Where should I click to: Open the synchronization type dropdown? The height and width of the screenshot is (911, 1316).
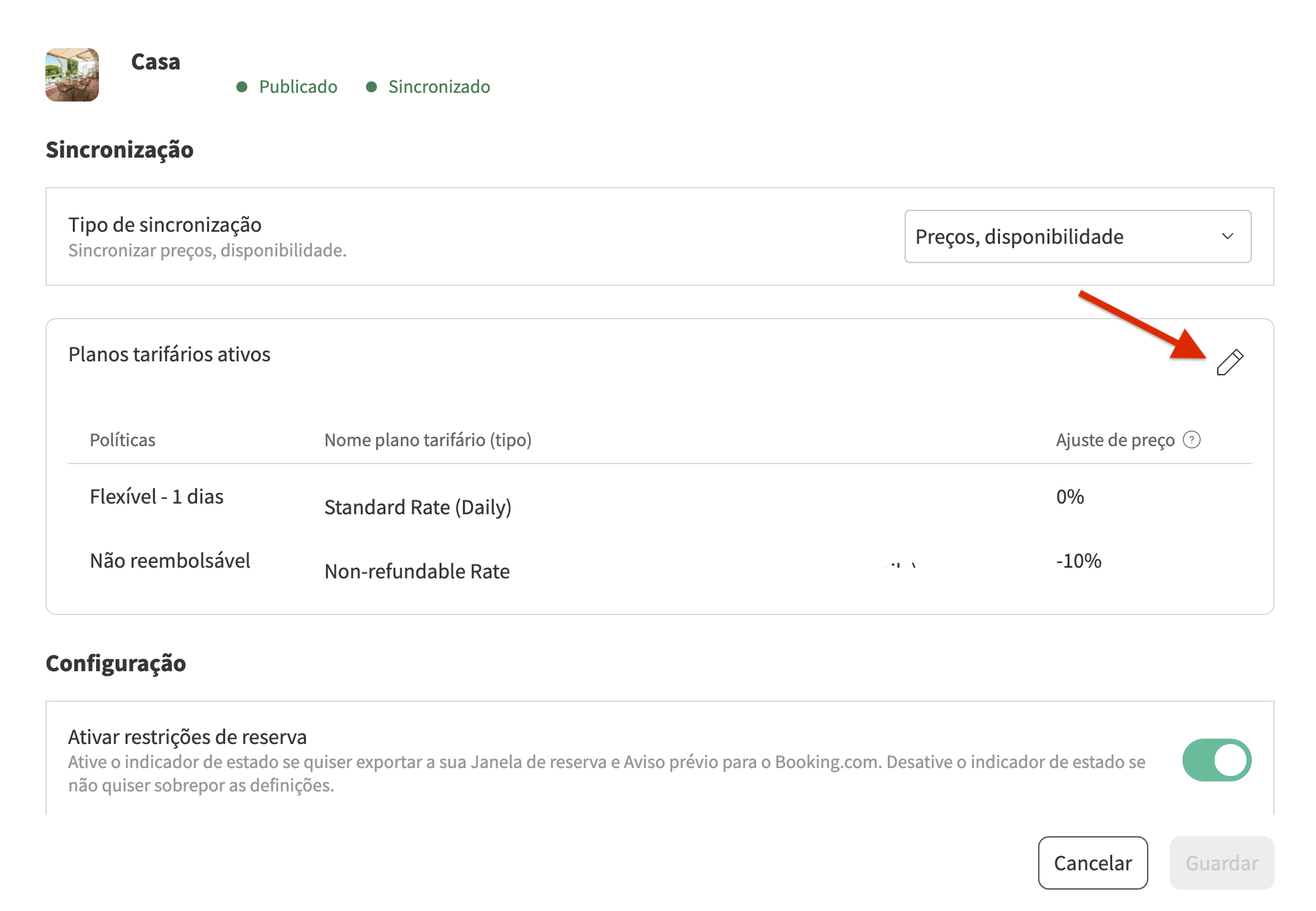pyautogui.click(x=1077, y=236)
